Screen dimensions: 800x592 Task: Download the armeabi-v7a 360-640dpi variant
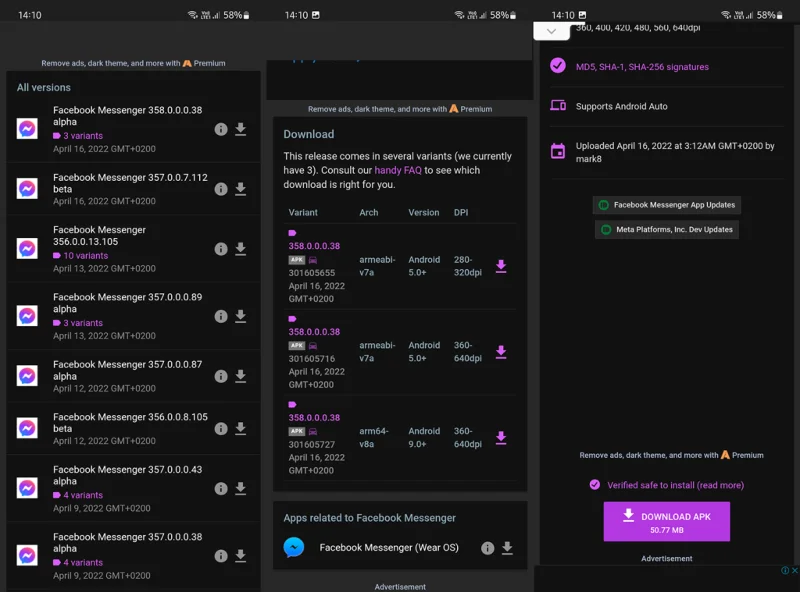pos(501,352)
